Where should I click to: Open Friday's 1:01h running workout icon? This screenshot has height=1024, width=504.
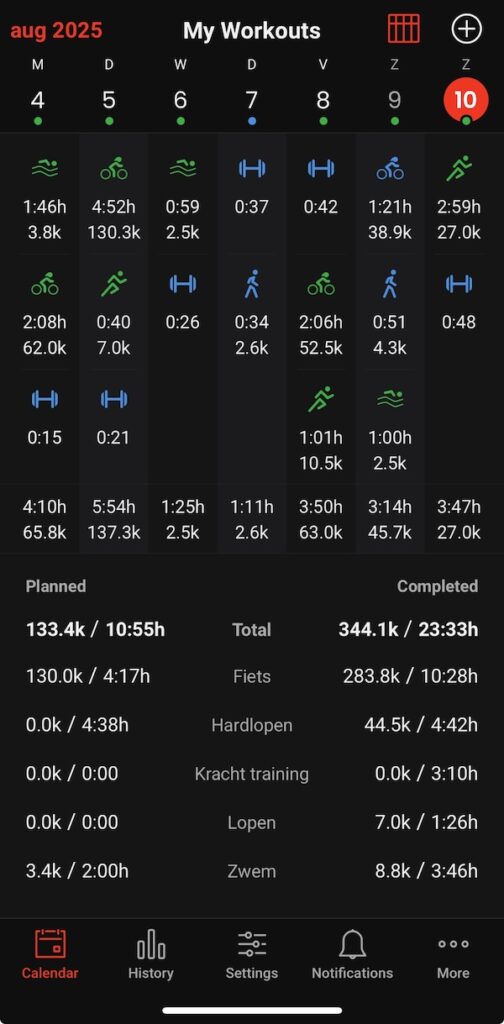click(x=321, y=399)
